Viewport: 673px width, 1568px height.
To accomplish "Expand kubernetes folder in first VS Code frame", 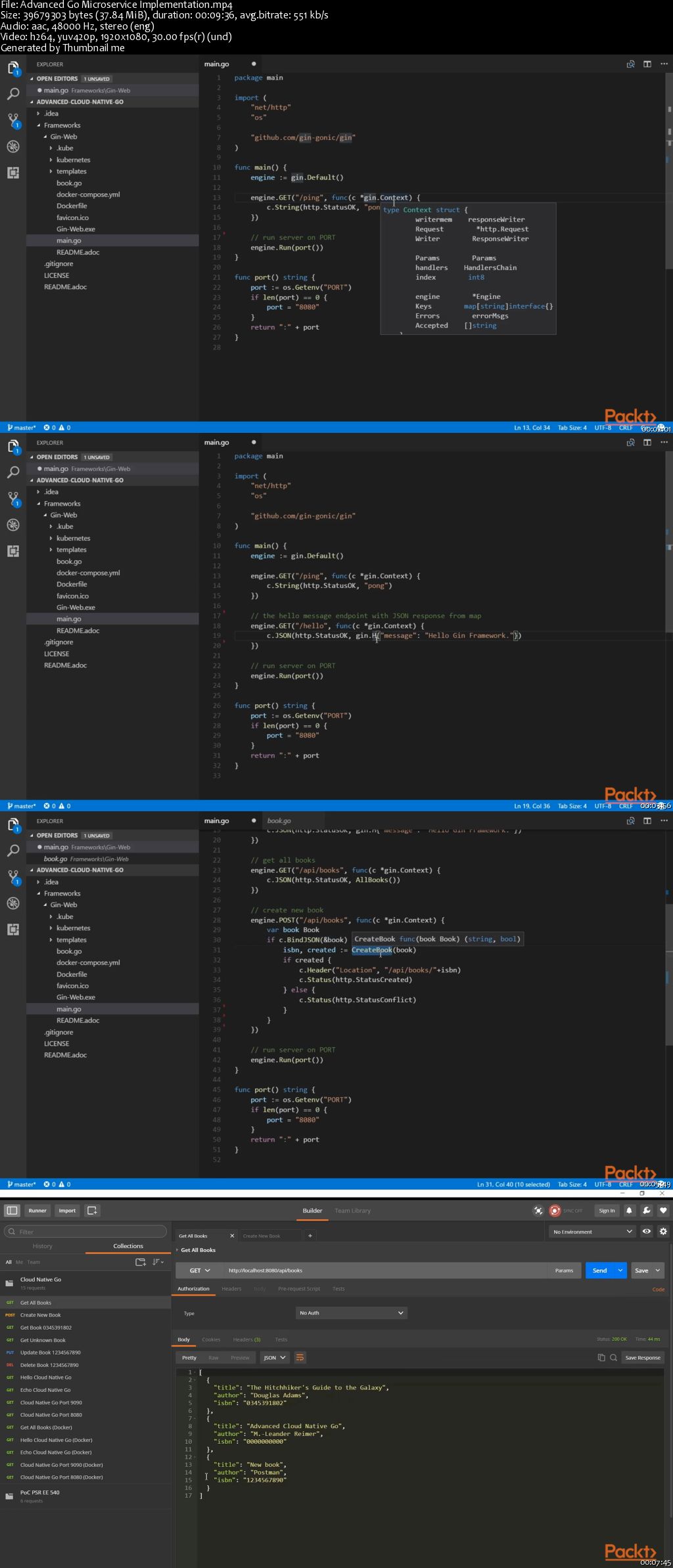I will tap(73, 160).
